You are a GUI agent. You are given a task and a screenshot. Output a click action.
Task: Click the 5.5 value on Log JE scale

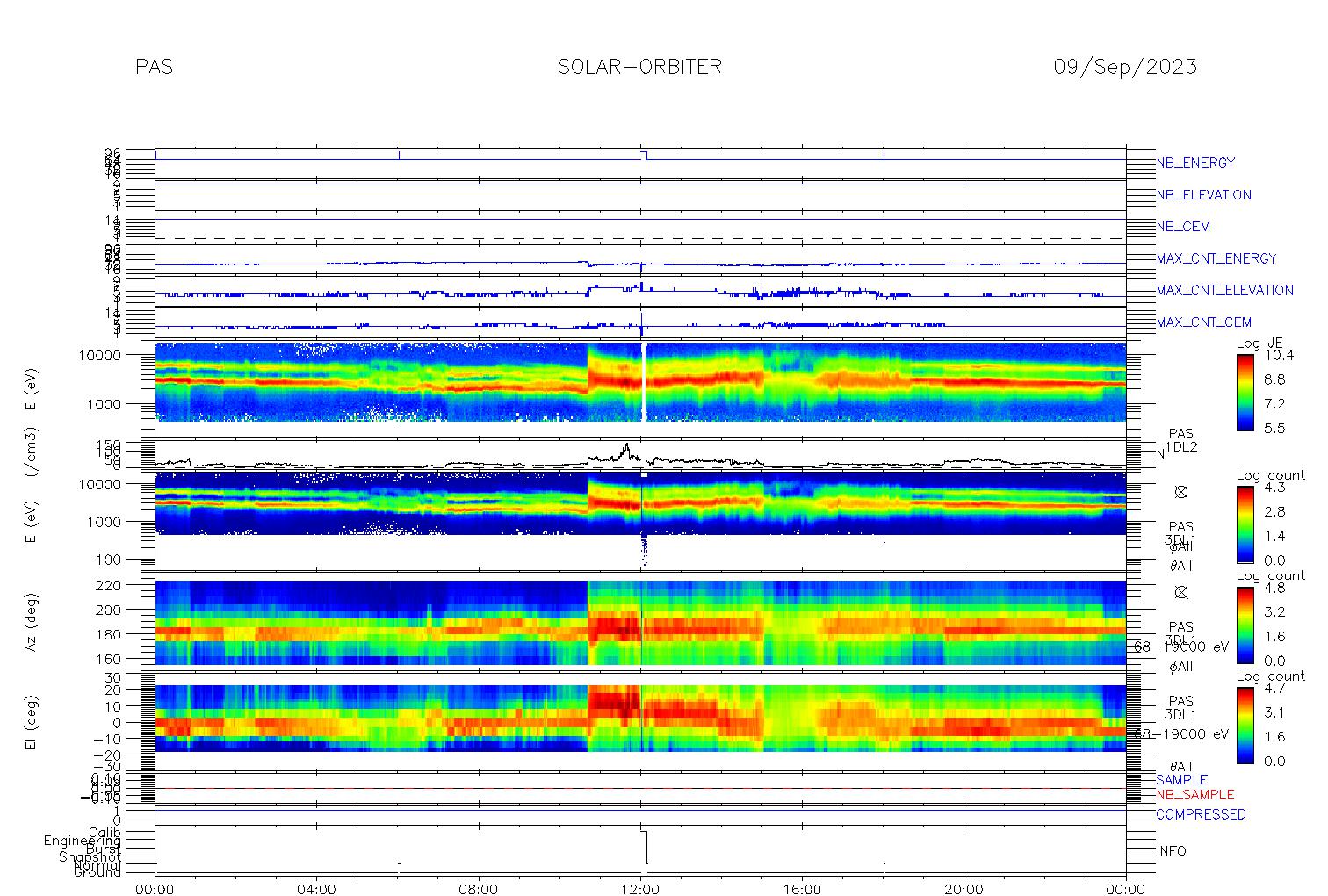pyautogui.click(x=1274, y=428)
